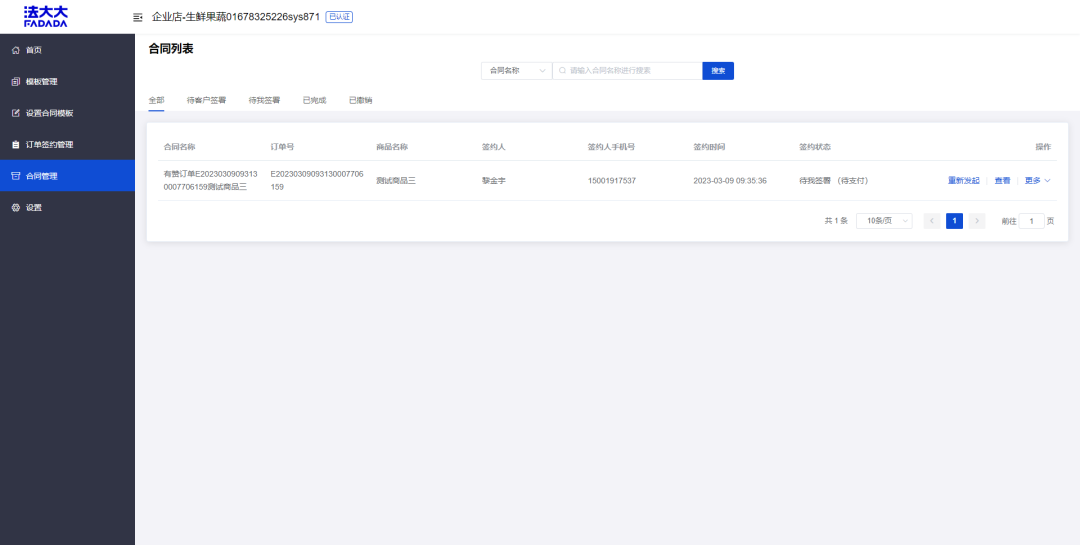This screenshot has height=545, width=1080.
Task: Collapse the sidebar with the menu fold icon
Action: (x=138, y=17)
